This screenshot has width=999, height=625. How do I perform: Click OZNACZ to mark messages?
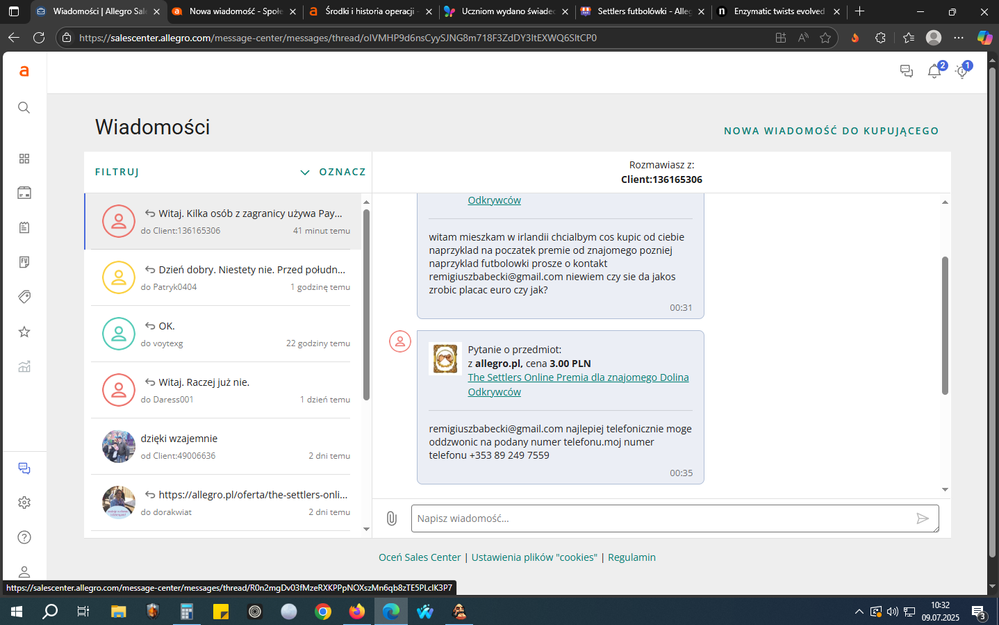(x=342, y=172)
